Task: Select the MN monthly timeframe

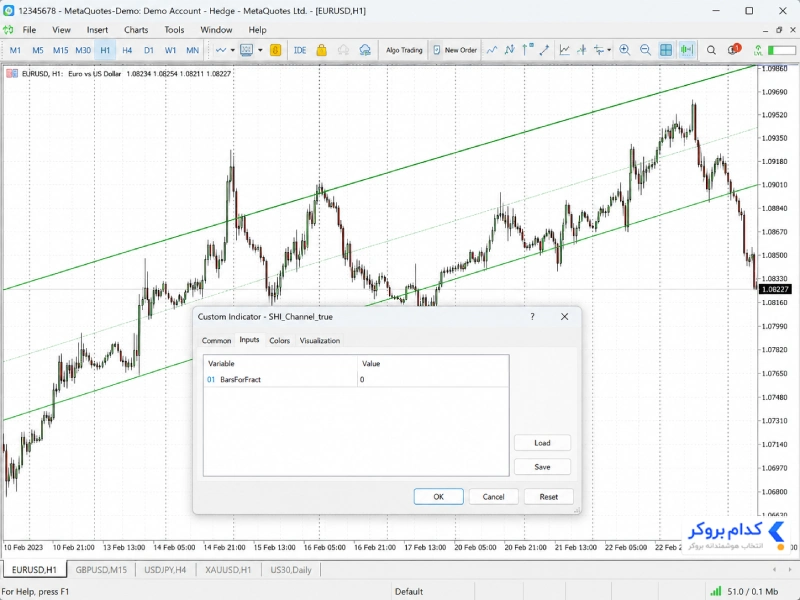Action: pyautogui.click(x=192, y=50)
